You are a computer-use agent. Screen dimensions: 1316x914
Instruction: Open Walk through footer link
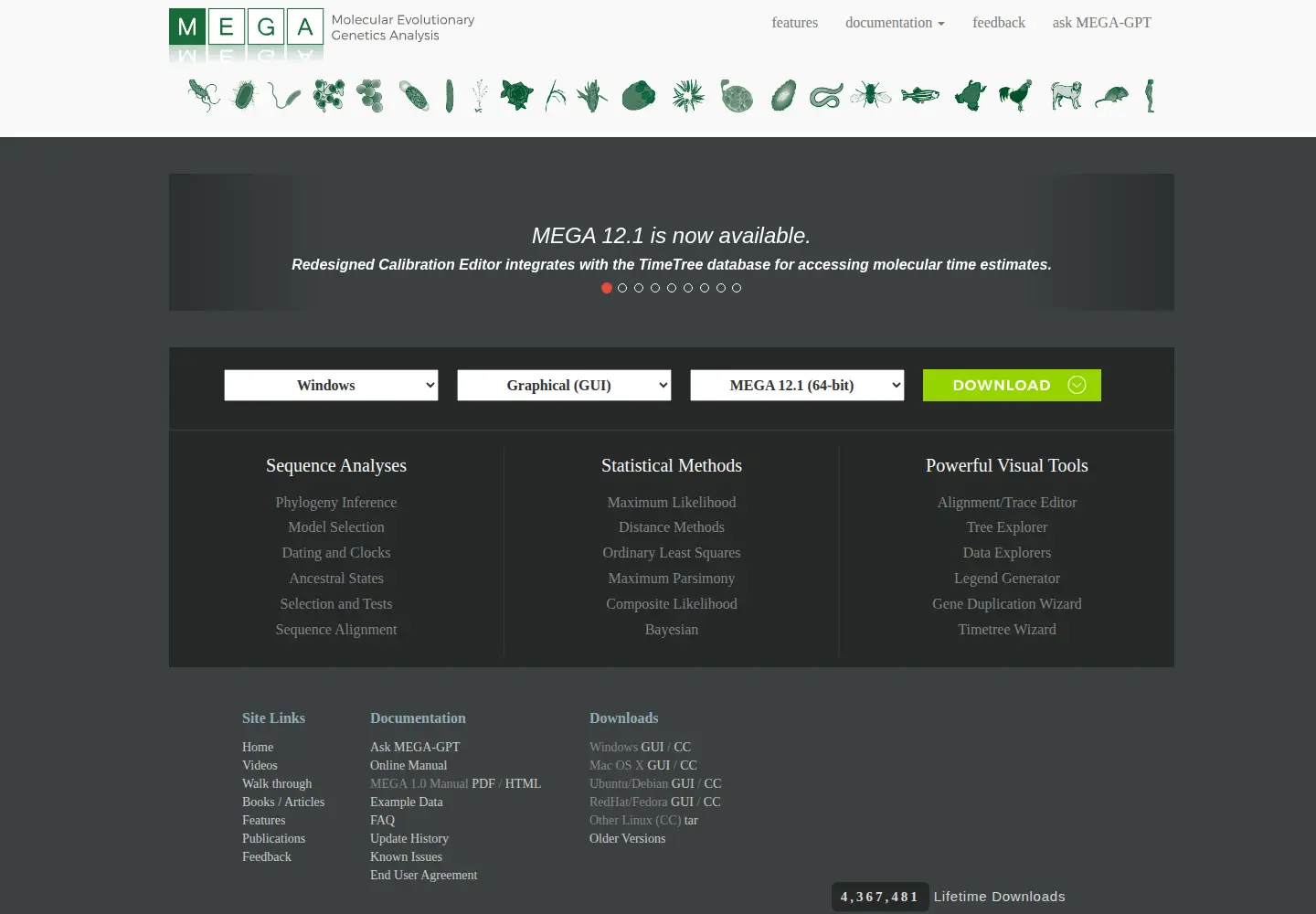pos(277,783)
